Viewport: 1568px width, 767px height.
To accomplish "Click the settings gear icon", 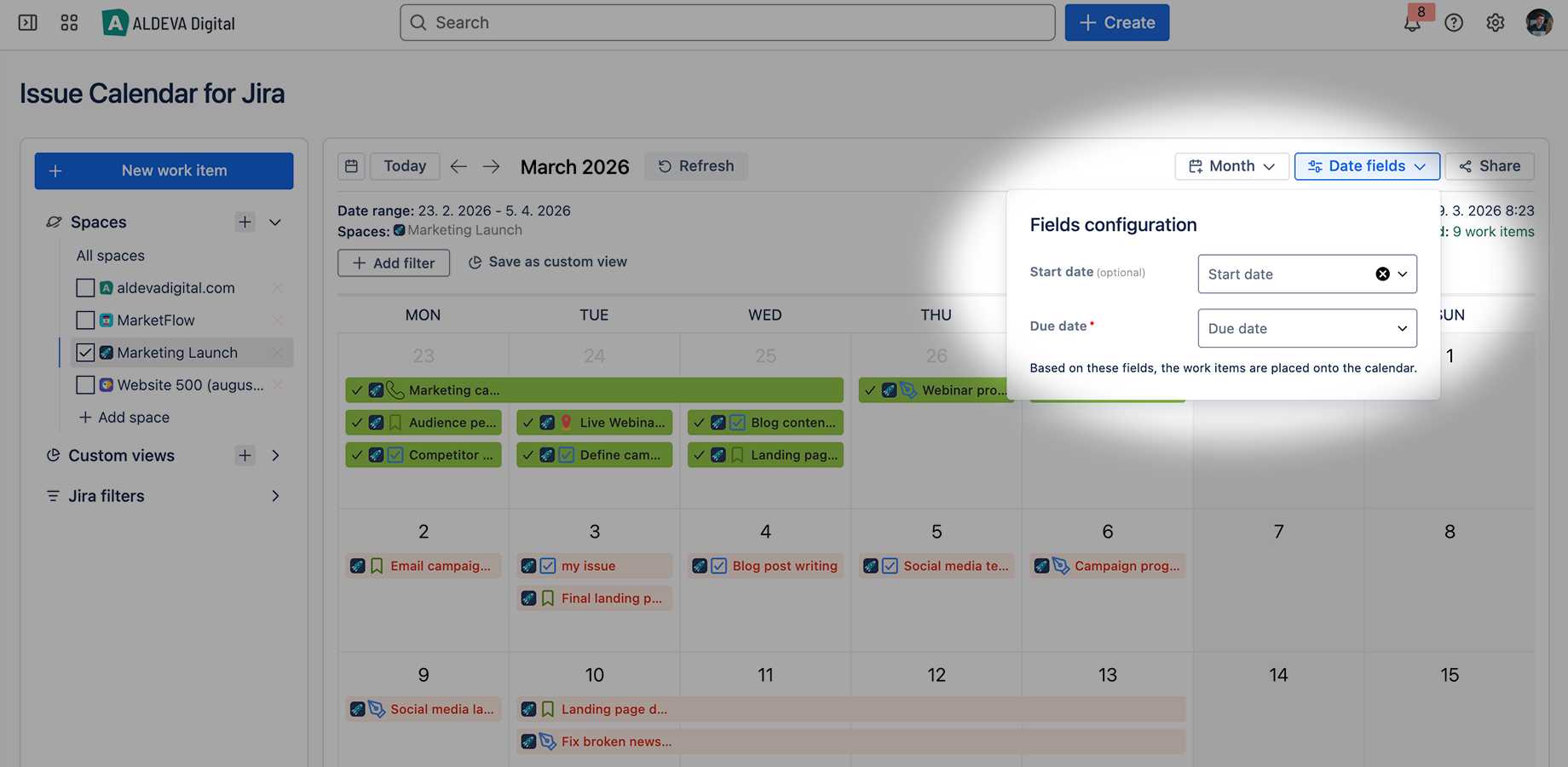I will point(1496,22).
